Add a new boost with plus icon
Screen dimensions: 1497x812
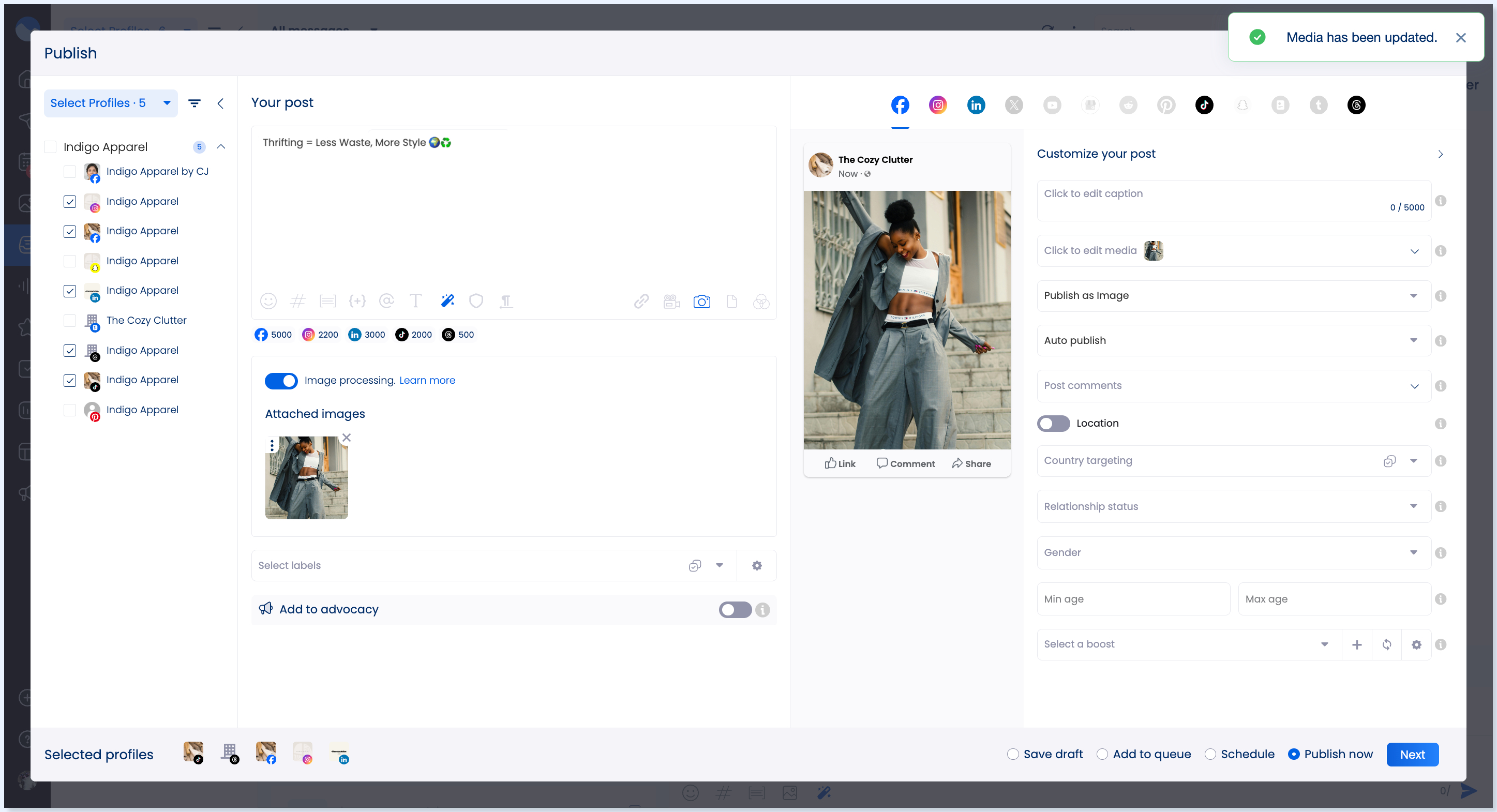pyautogui.click(x=1357, y=644)
